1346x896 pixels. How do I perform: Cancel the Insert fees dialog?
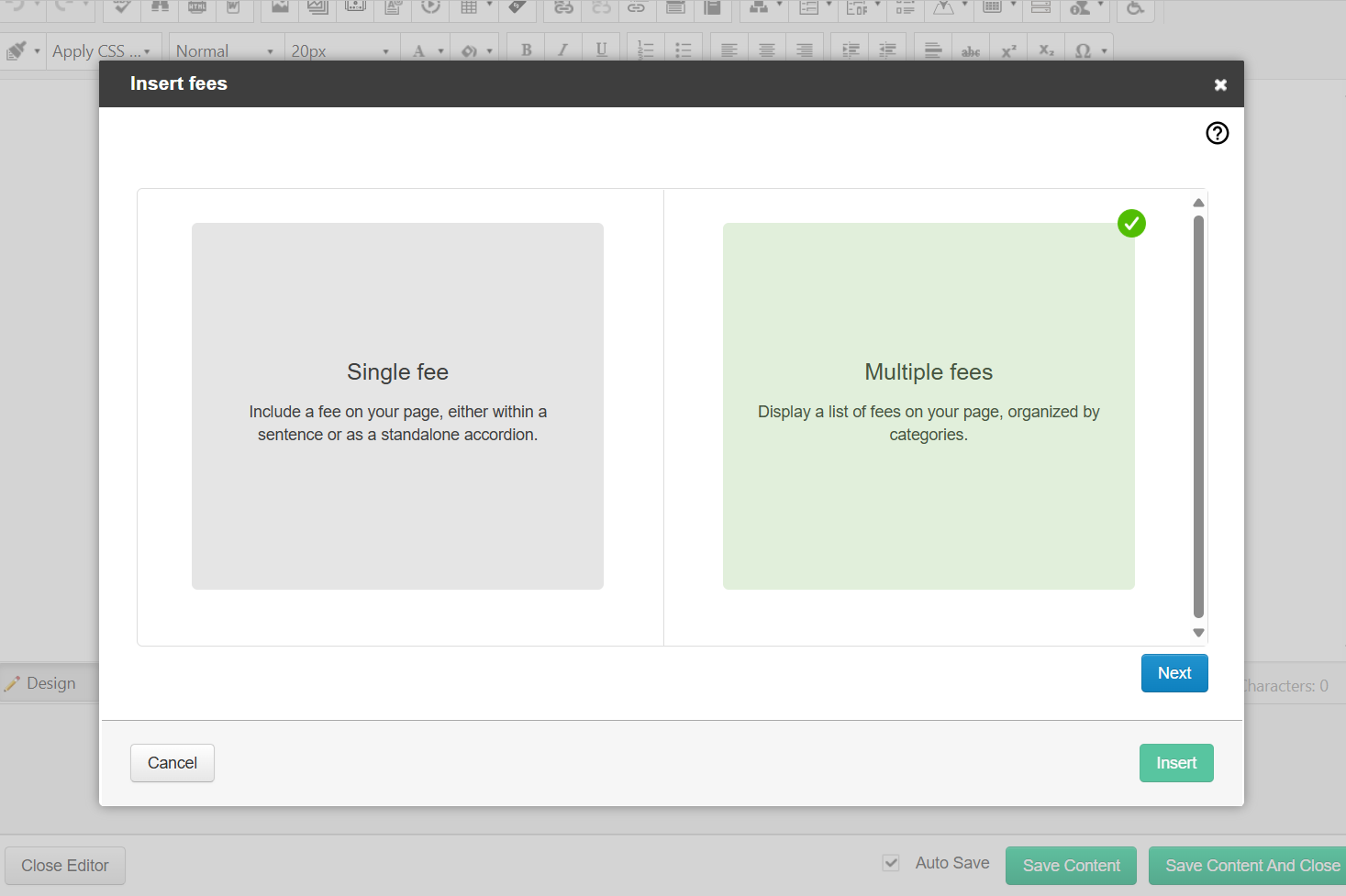click(172, 762)
